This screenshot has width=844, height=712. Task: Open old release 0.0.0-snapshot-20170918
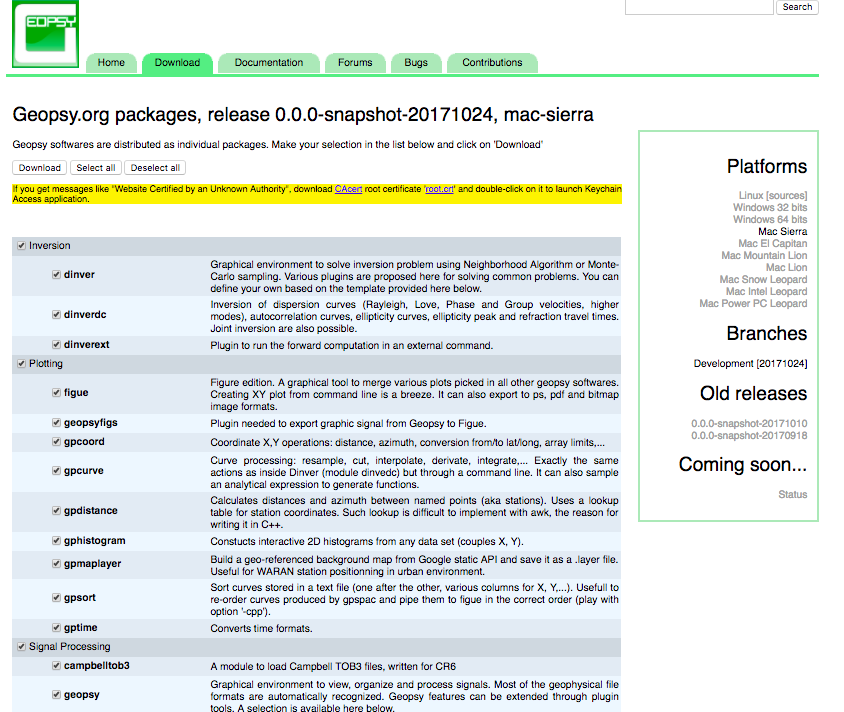(x=749, y=435)
